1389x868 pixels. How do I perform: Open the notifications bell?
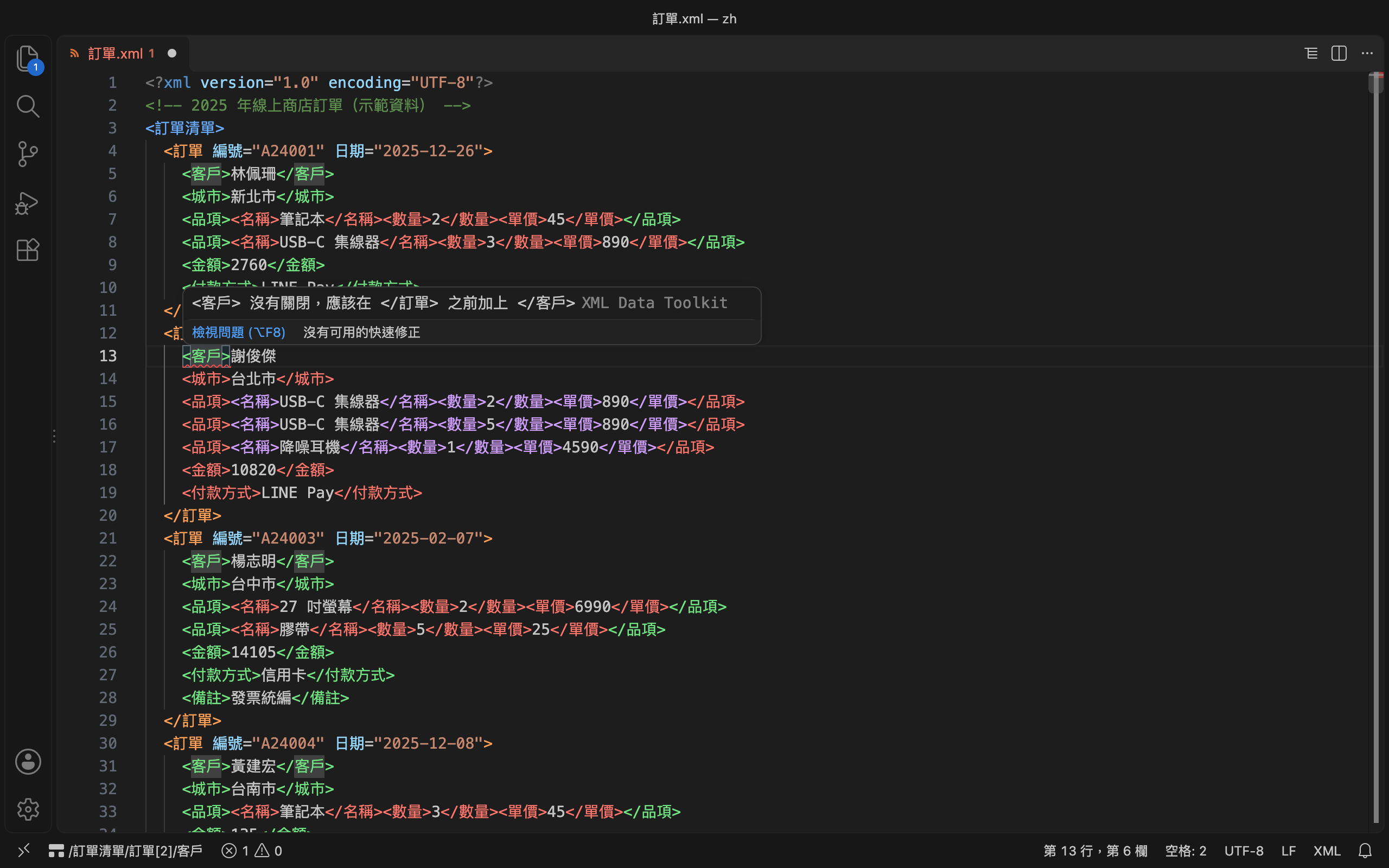tap(1366, 850)
